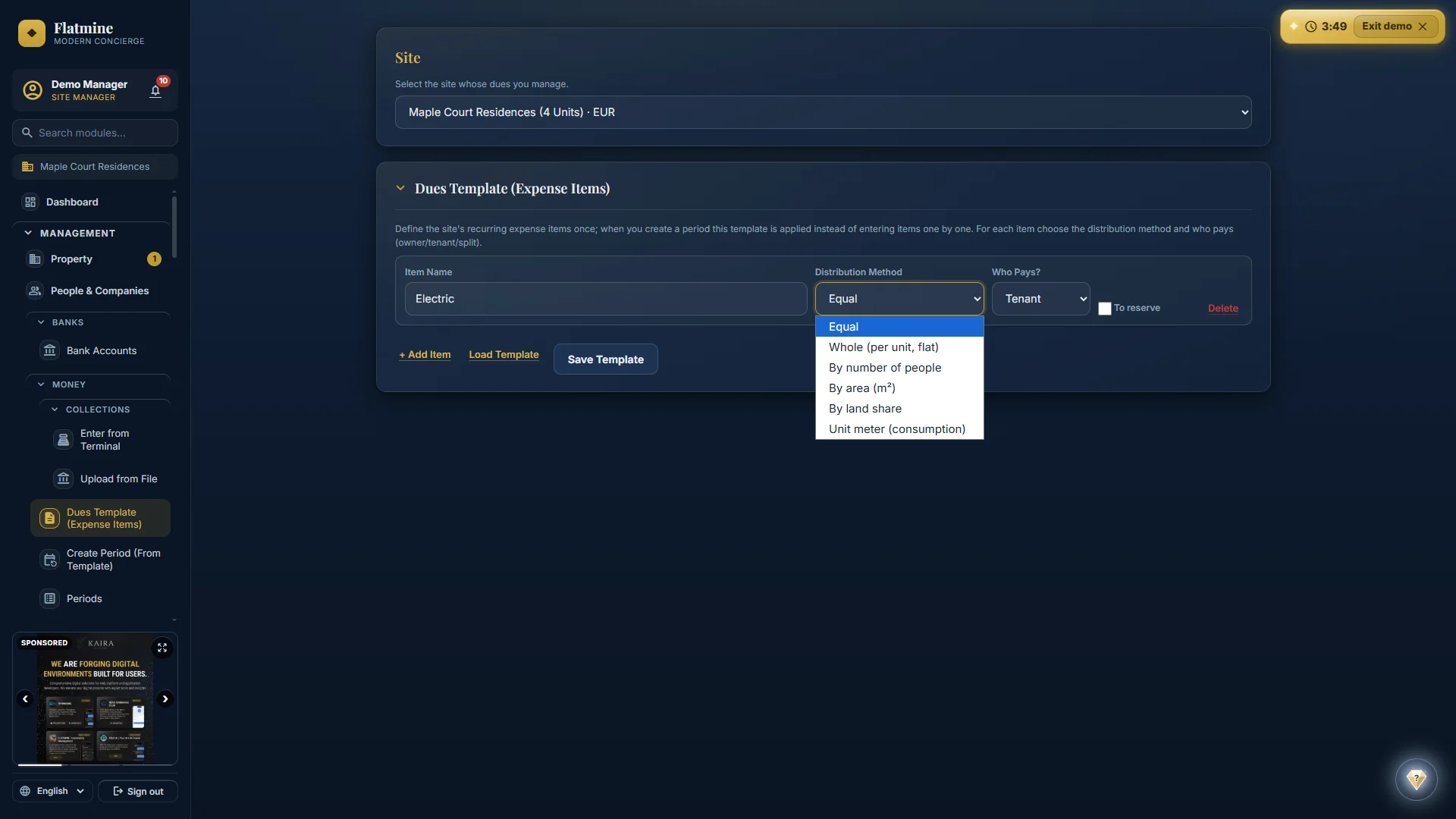Image resolution: width=1456 pixels, height=819 pixels.
Task: Click the Demo Manager profile avatar icon
Action: [x=33, y=90]
